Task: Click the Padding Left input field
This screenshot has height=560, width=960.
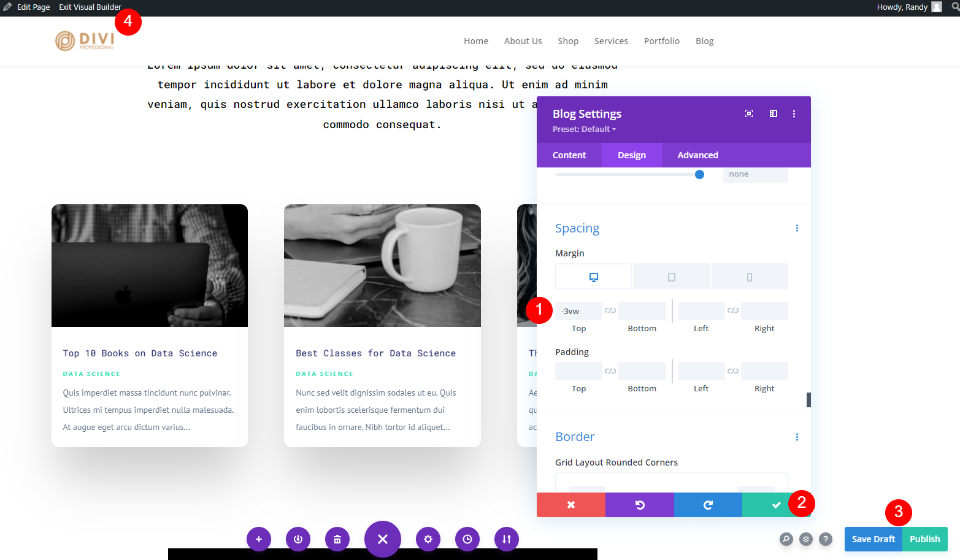Action: [701, 371]
